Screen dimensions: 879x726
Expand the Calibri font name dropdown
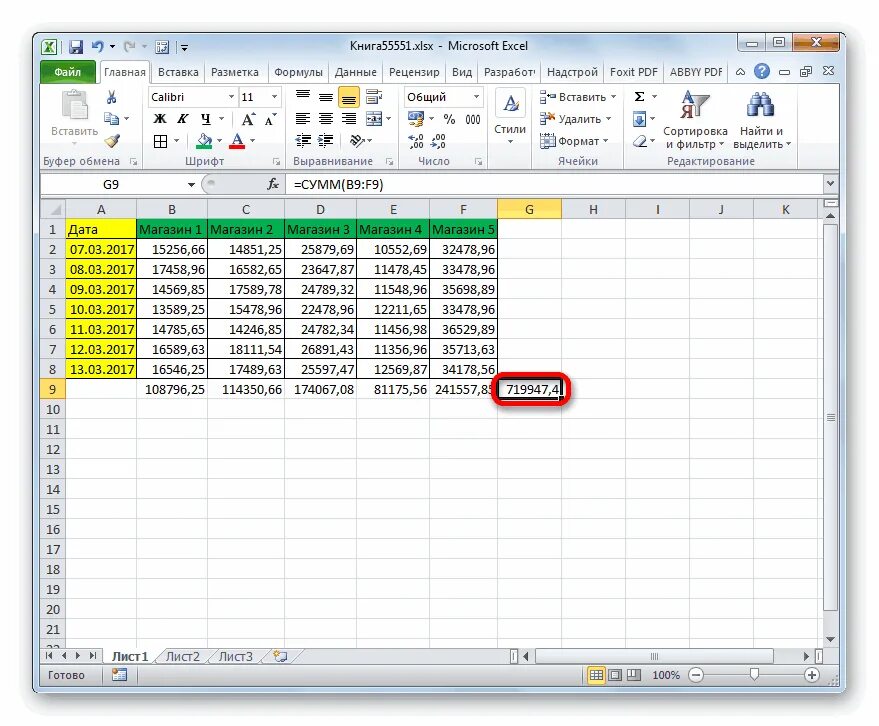pyautogui.click(x=231, y=97)
